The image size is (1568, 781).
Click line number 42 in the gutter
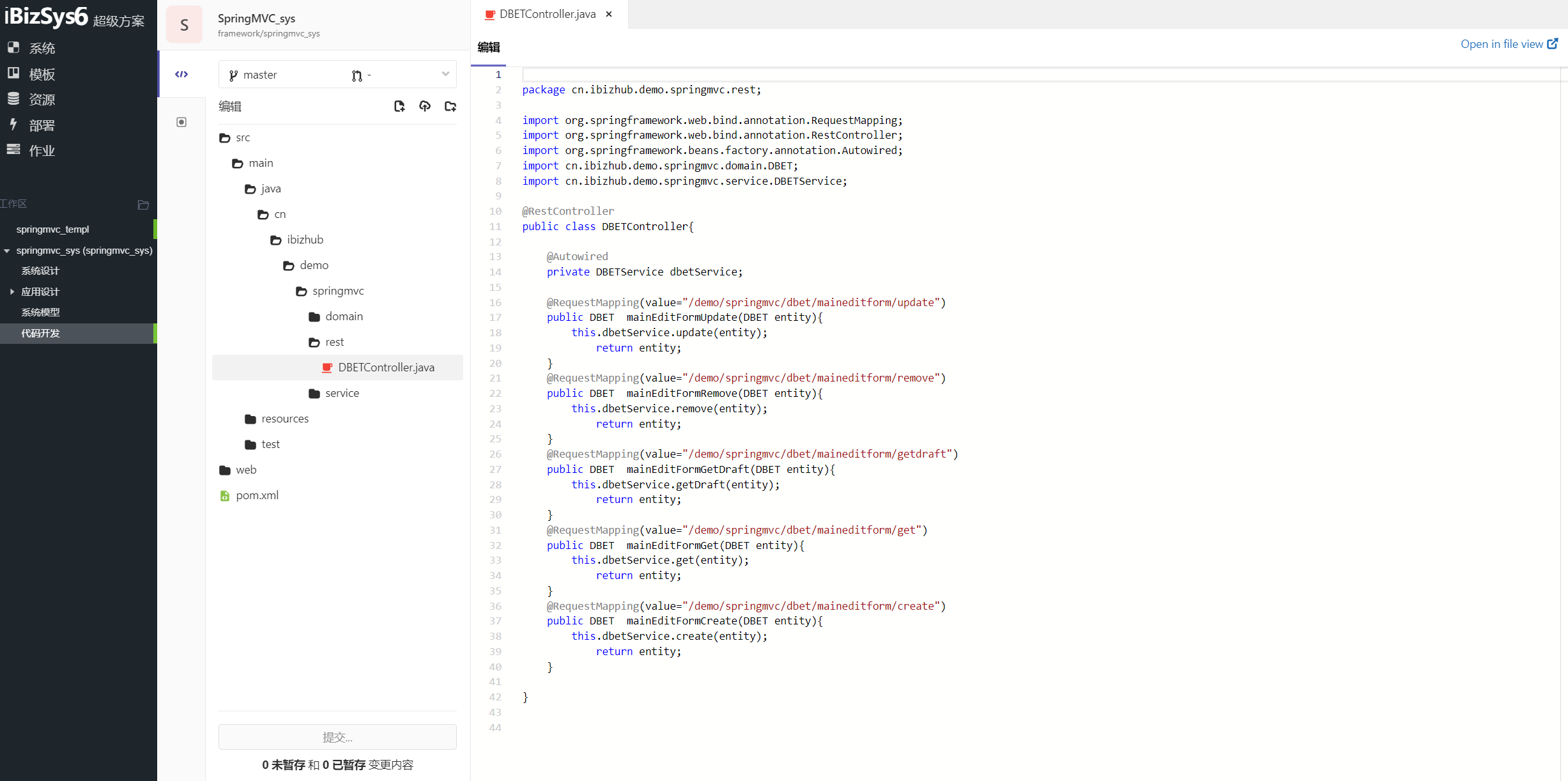pos(495,697)
